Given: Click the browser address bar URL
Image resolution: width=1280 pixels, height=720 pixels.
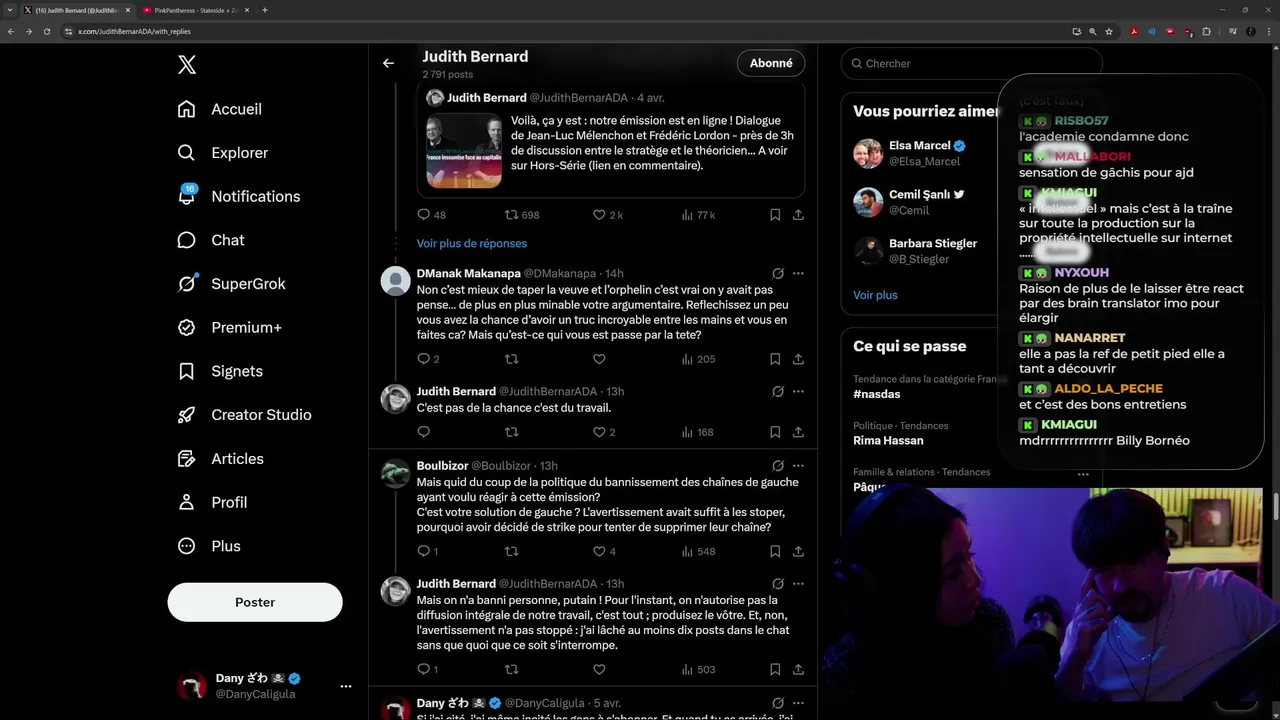Looking at the screenshot, I should pyautogui.click(x=134, y=31).
